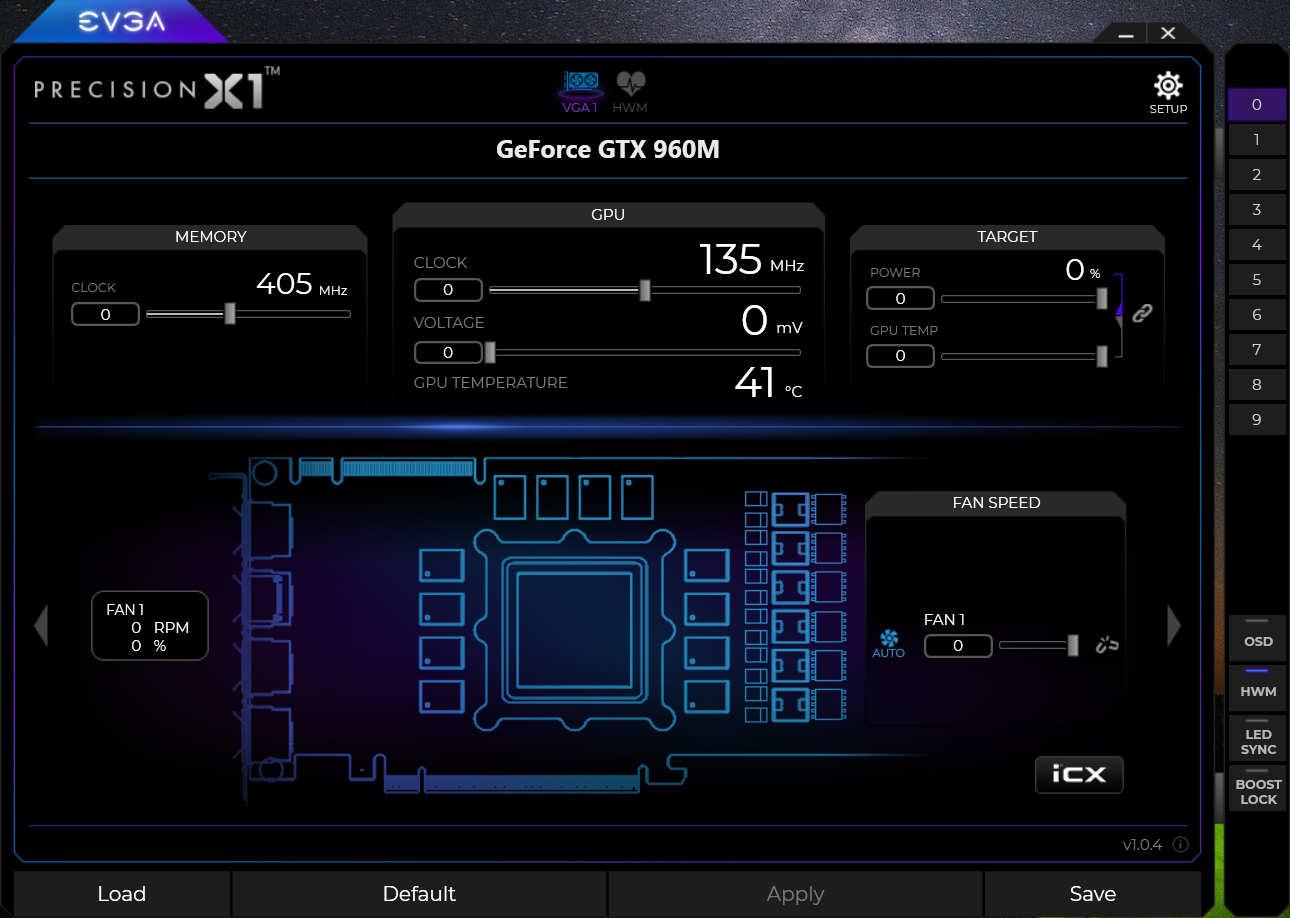Select profile 4
The height and width of the screenshot is (918, 1290).
pyautogui.click(x=1257, y=244)
